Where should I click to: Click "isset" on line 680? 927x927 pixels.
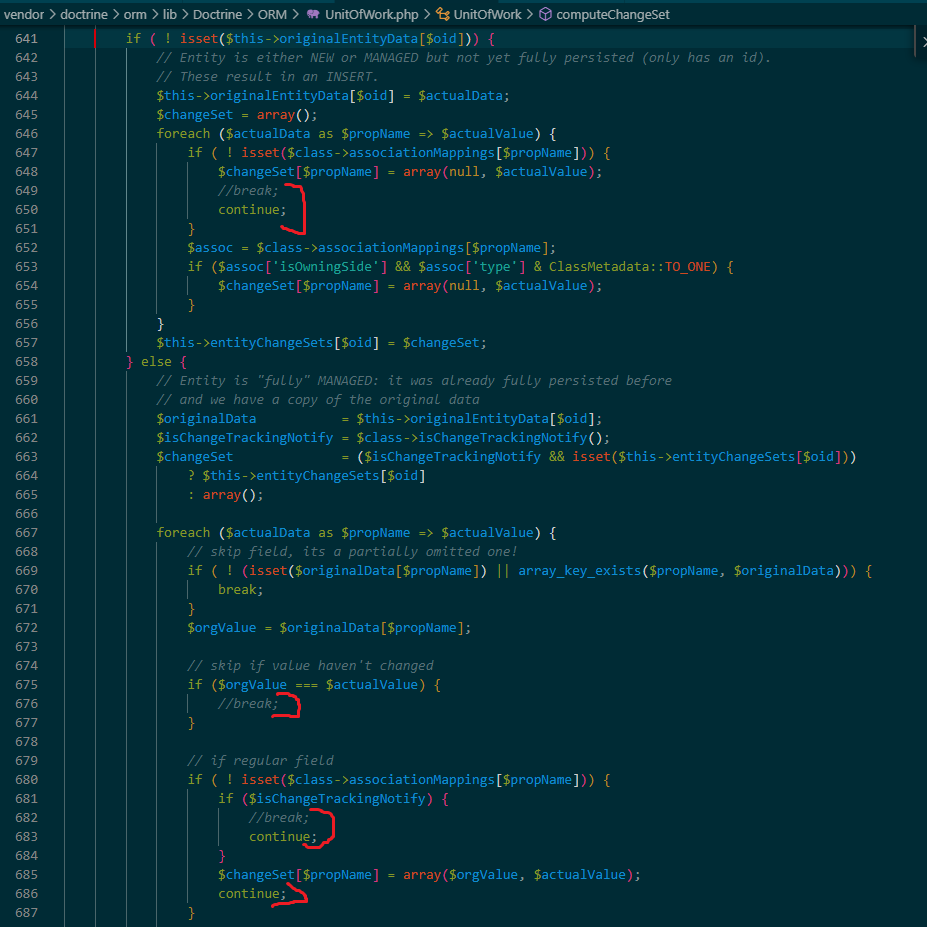260,779
